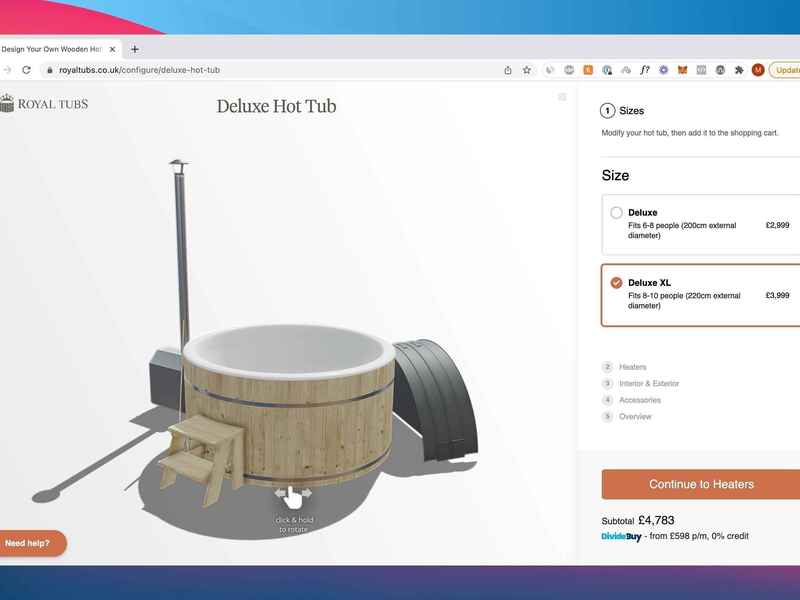Open the 'f?' font finder extension
This screenshot has height=600, width=800.
click(644, 70)
